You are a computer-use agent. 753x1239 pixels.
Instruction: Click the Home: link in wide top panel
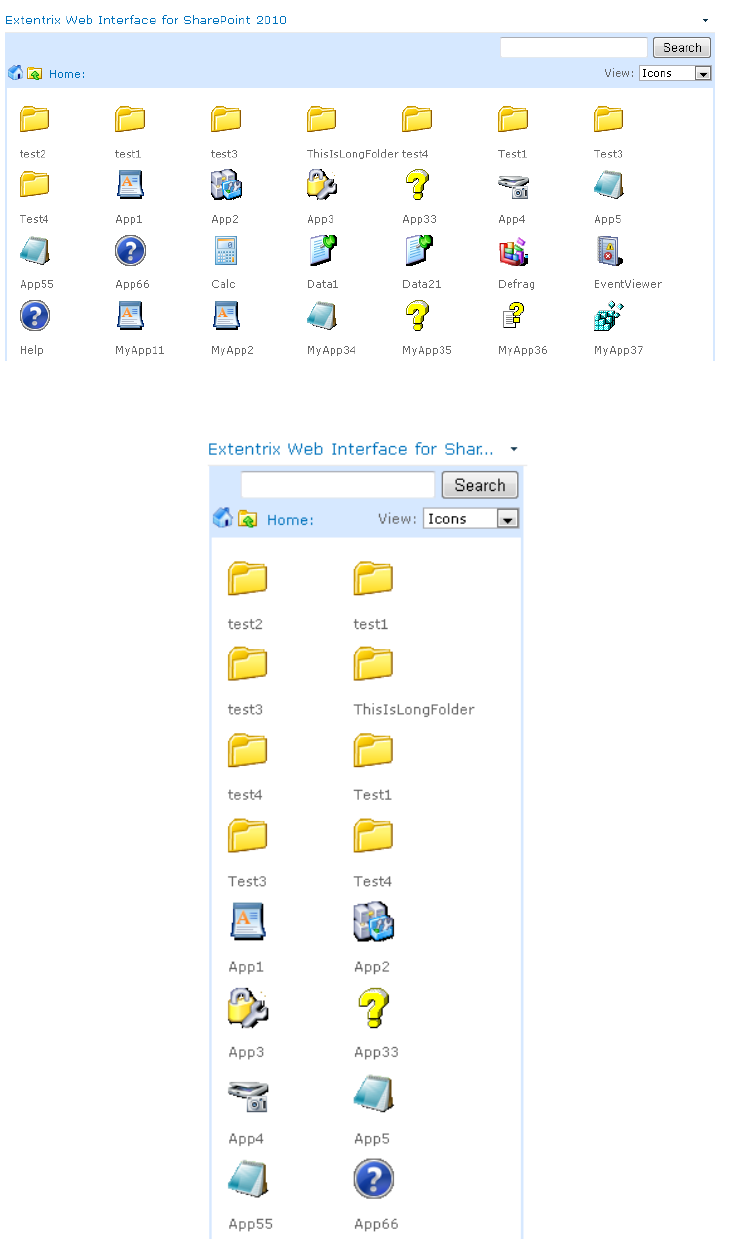pyautogui.click(x=67, y=74)
